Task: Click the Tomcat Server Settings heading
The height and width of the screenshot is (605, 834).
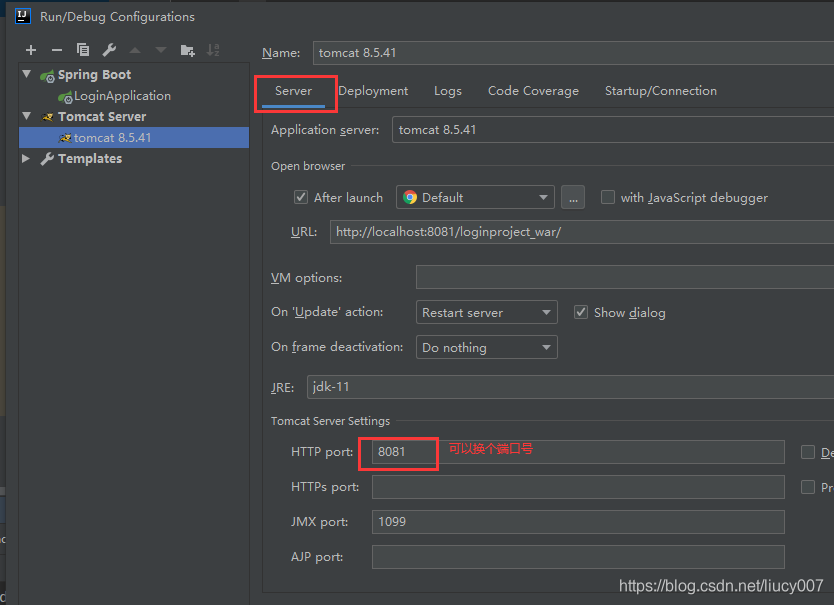Action: click(x=330, y=421)
